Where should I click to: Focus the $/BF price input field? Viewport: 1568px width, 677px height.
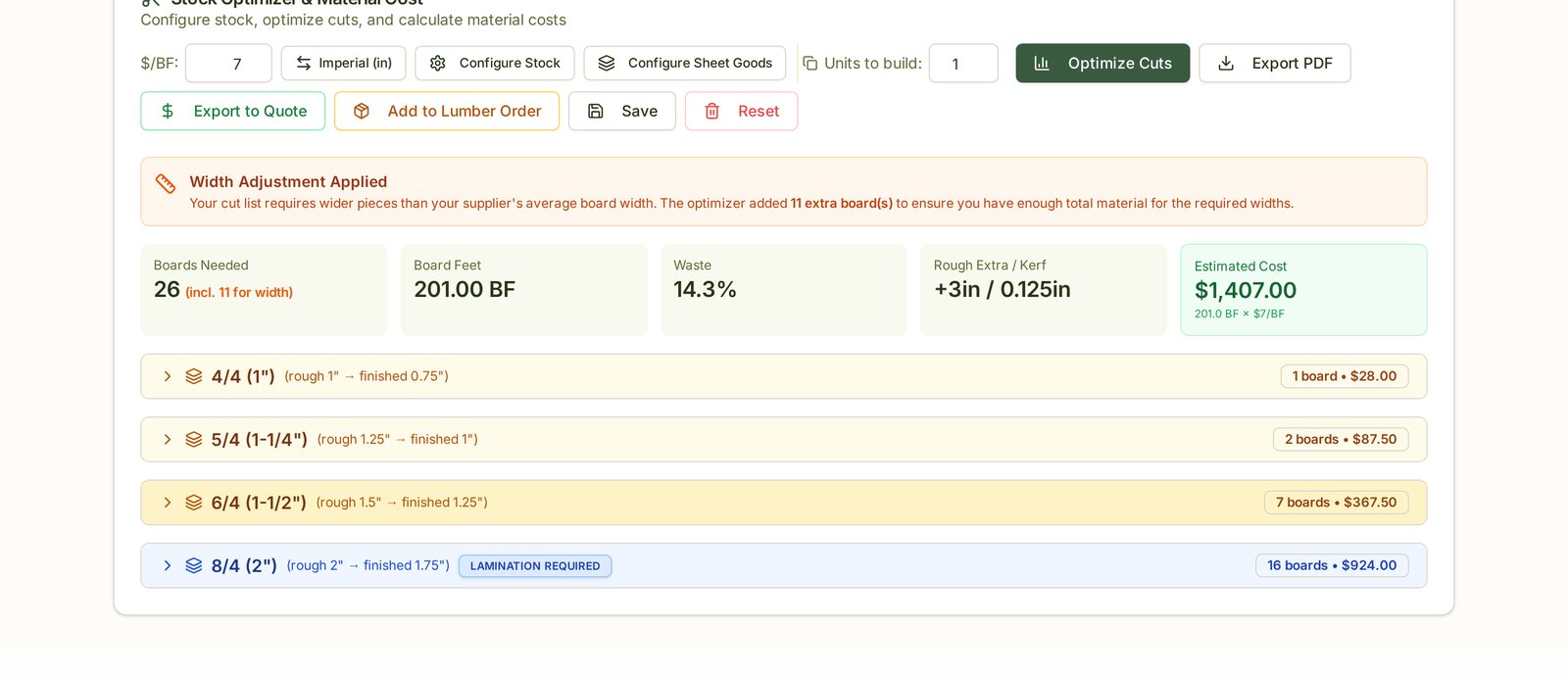(228, 63)
